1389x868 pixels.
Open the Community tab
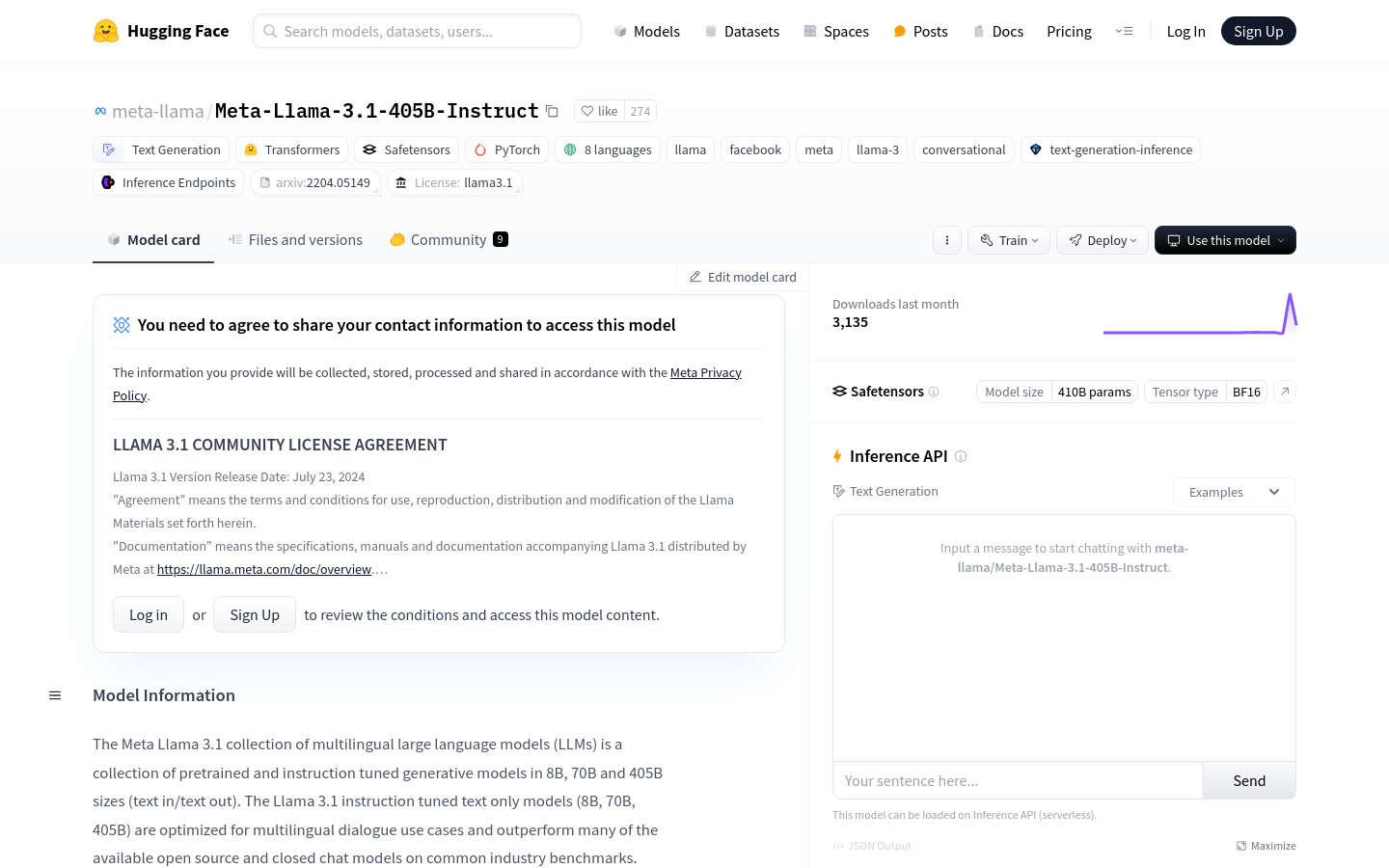click(449, 240)
